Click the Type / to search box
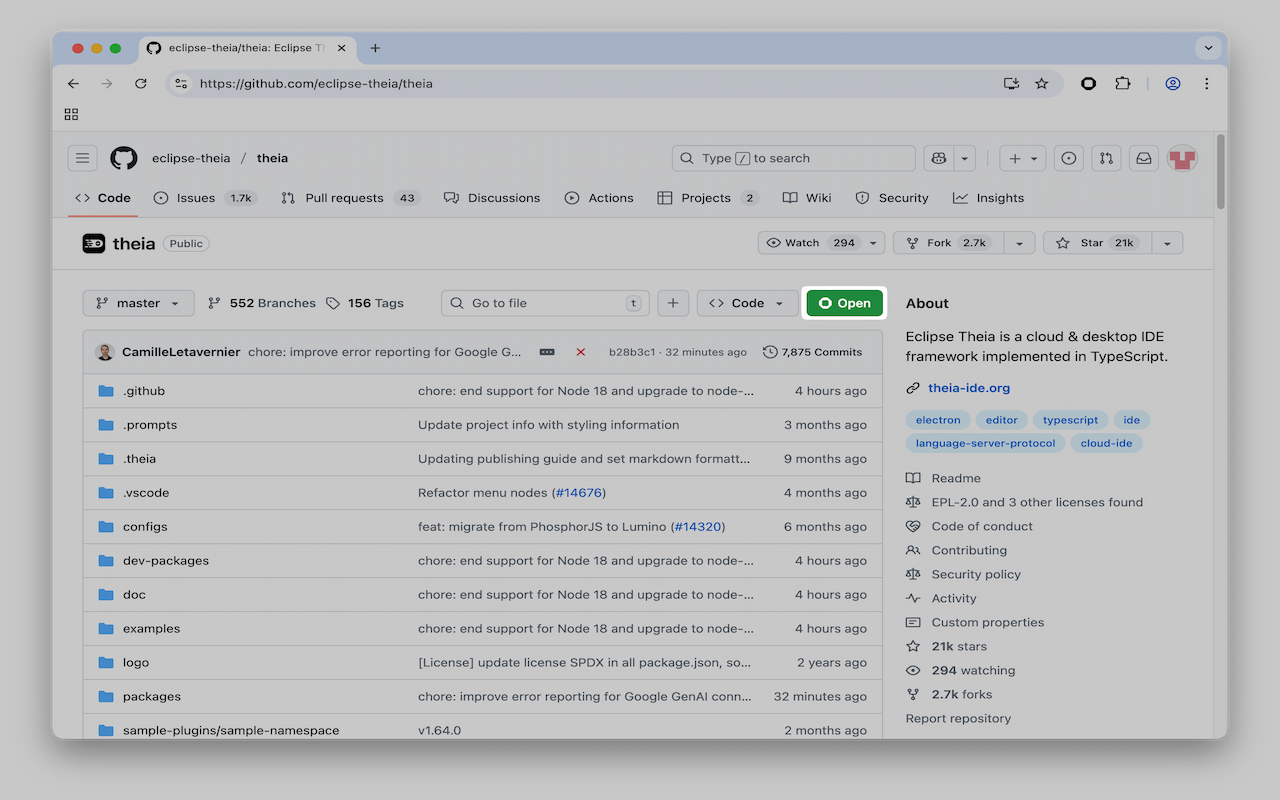This screenshot has height=800, width=1280. pyautogui.click(x=794, y=158)
